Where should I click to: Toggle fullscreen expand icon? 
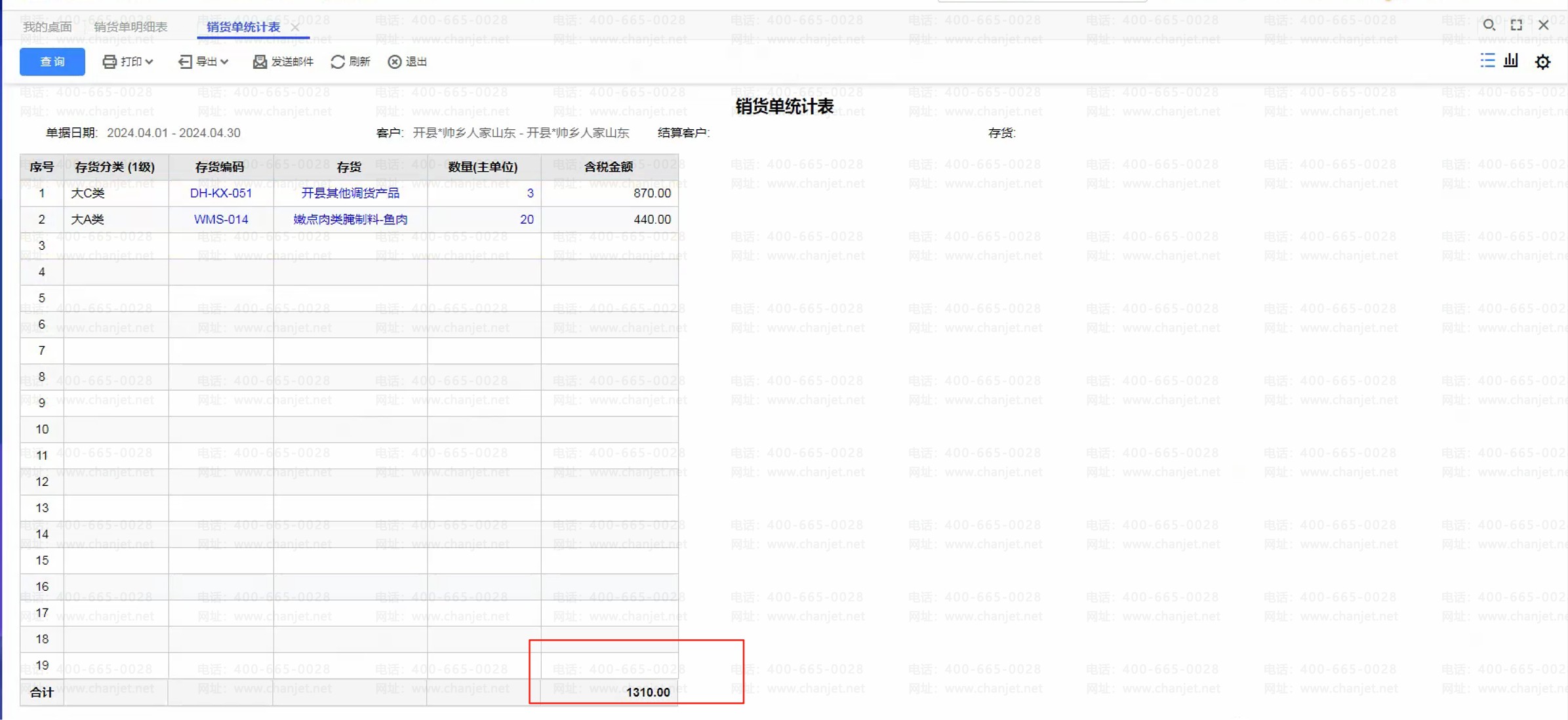pos(1516,25)
